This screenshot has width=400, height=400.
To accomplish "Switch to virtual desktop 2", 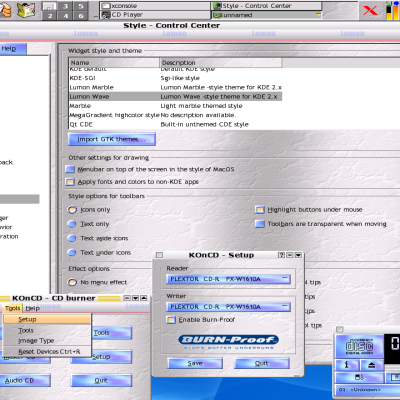I will click(x=50, y=15).
